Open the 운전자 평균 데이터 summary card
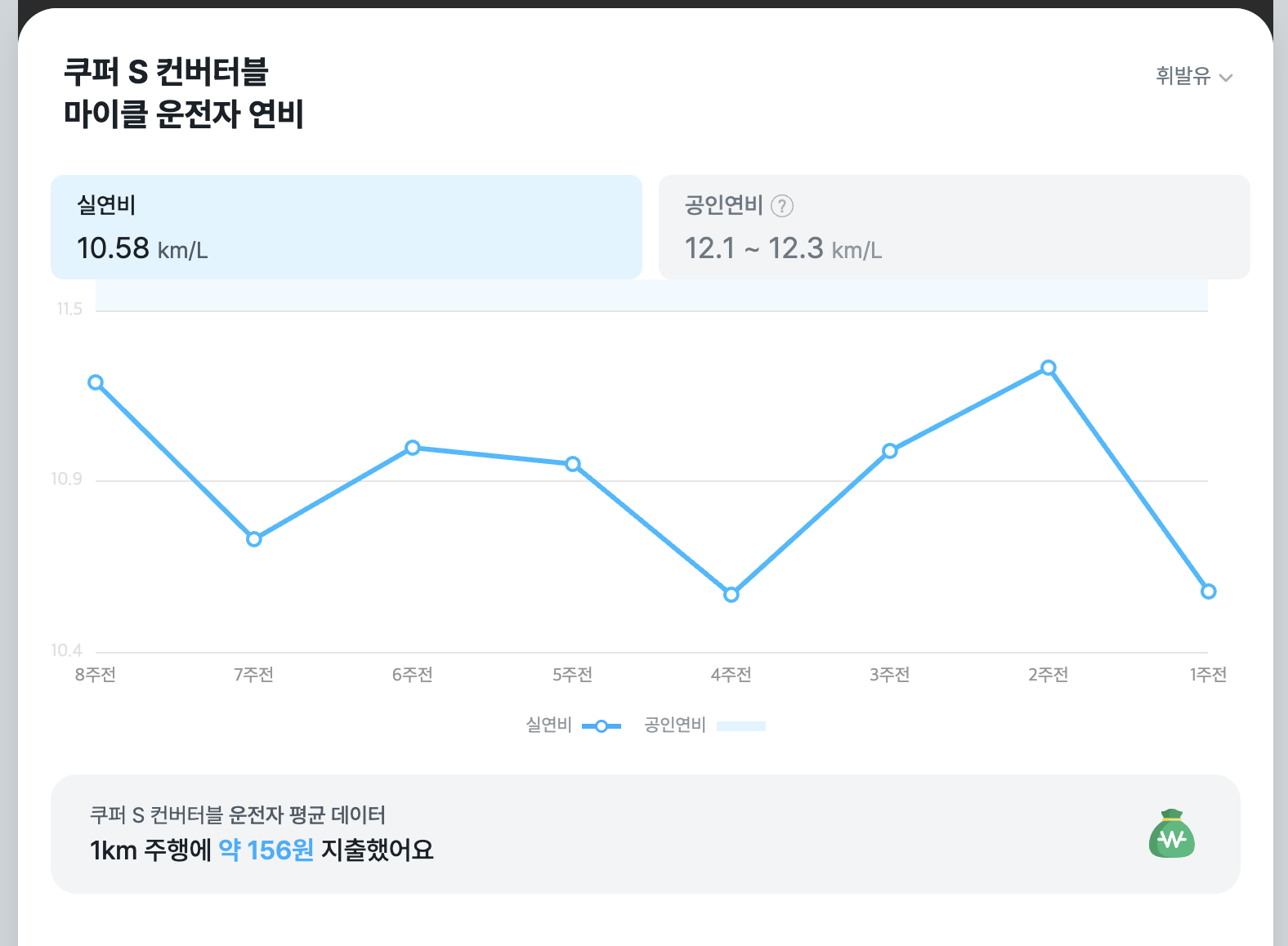Viewport: 1288px width, 946px height. (646, 834)
